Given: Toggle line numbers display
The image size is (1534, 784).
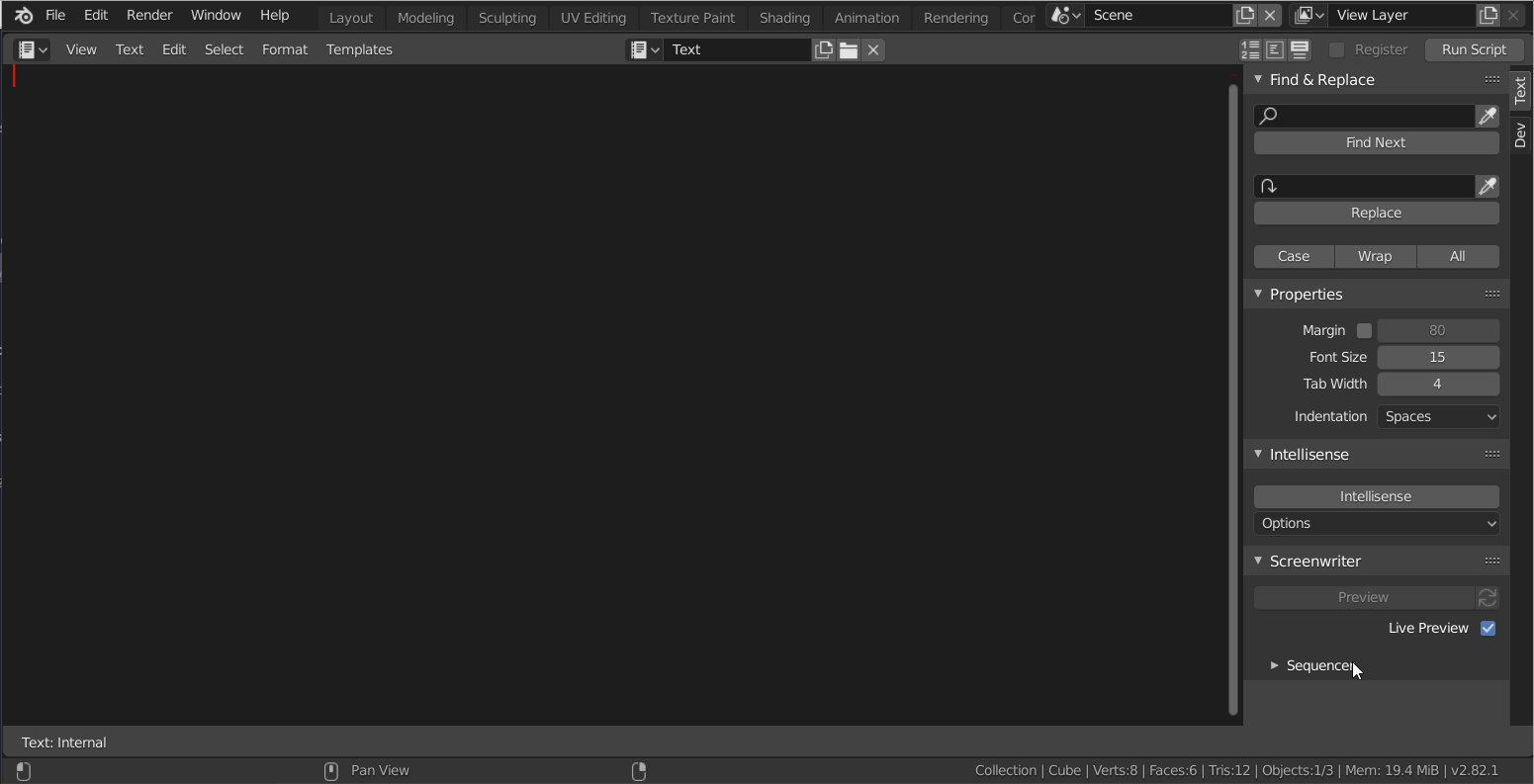Looking at the screenshot, I should (x=1251, y=49).
